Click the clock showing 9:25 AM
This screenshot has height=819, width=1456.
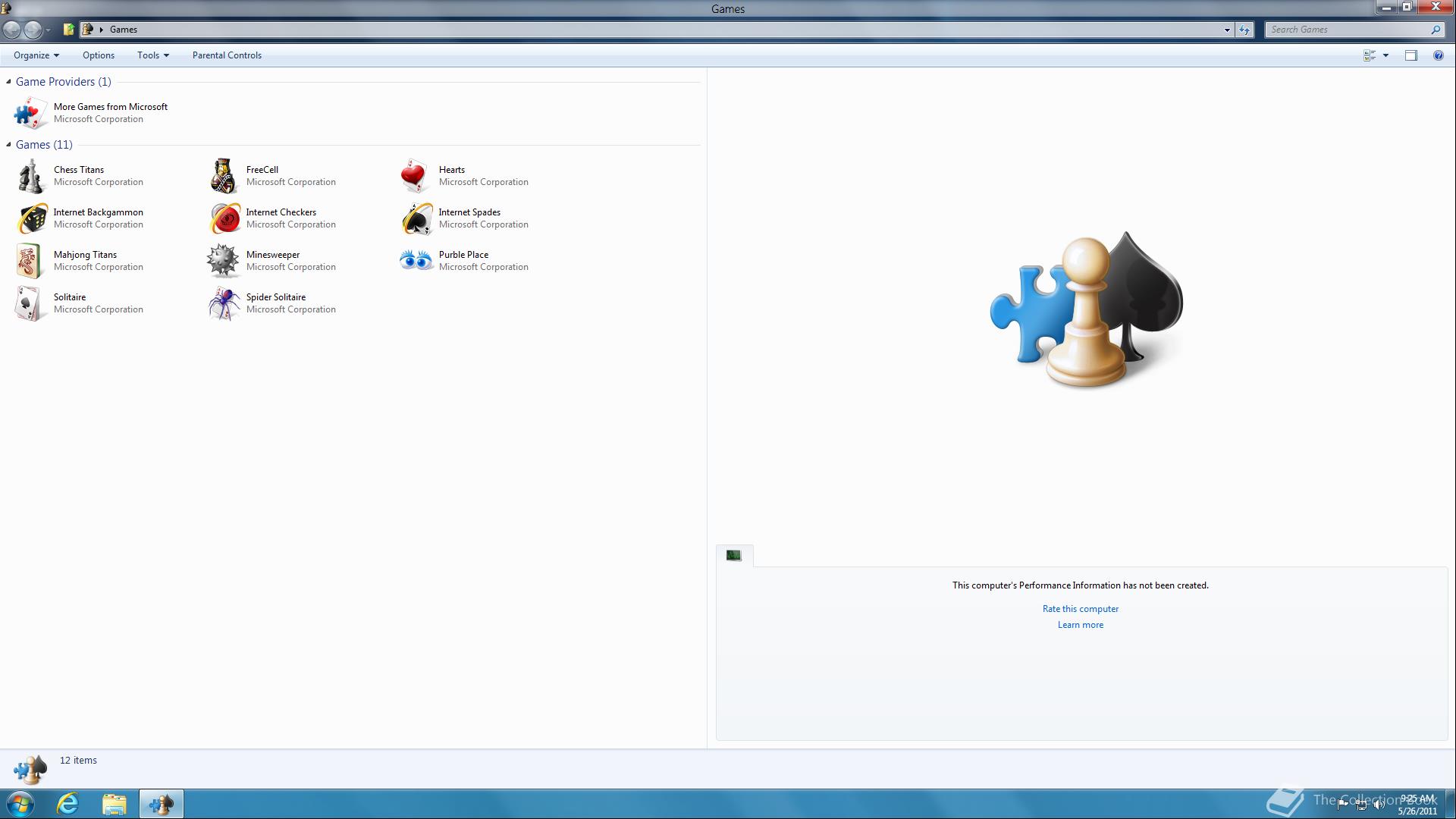click(1417, 799)
